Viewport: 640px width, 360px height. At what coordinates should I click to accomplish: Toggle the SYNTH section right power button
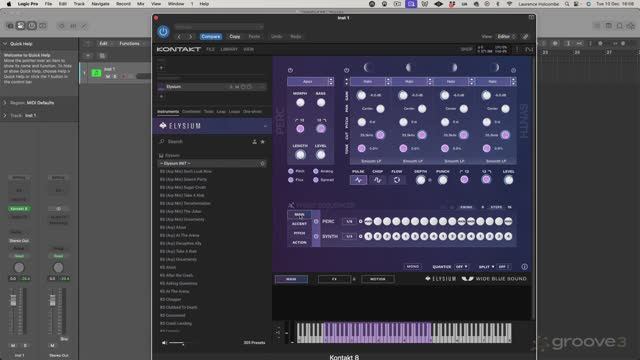(513, 70)
